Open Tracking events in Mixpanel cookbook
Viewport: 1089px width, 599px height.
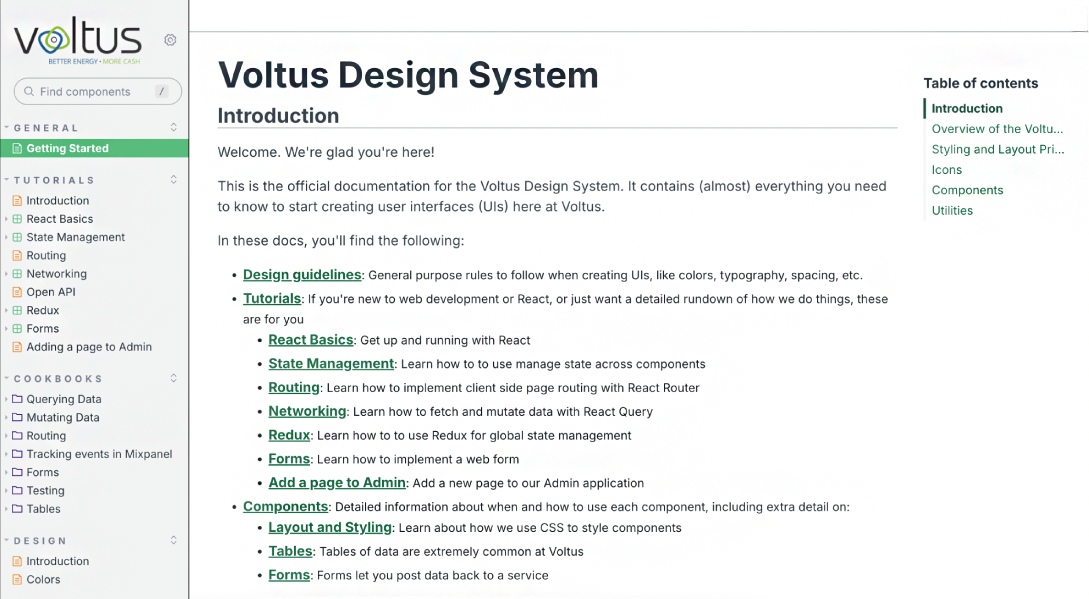[99, 454]
